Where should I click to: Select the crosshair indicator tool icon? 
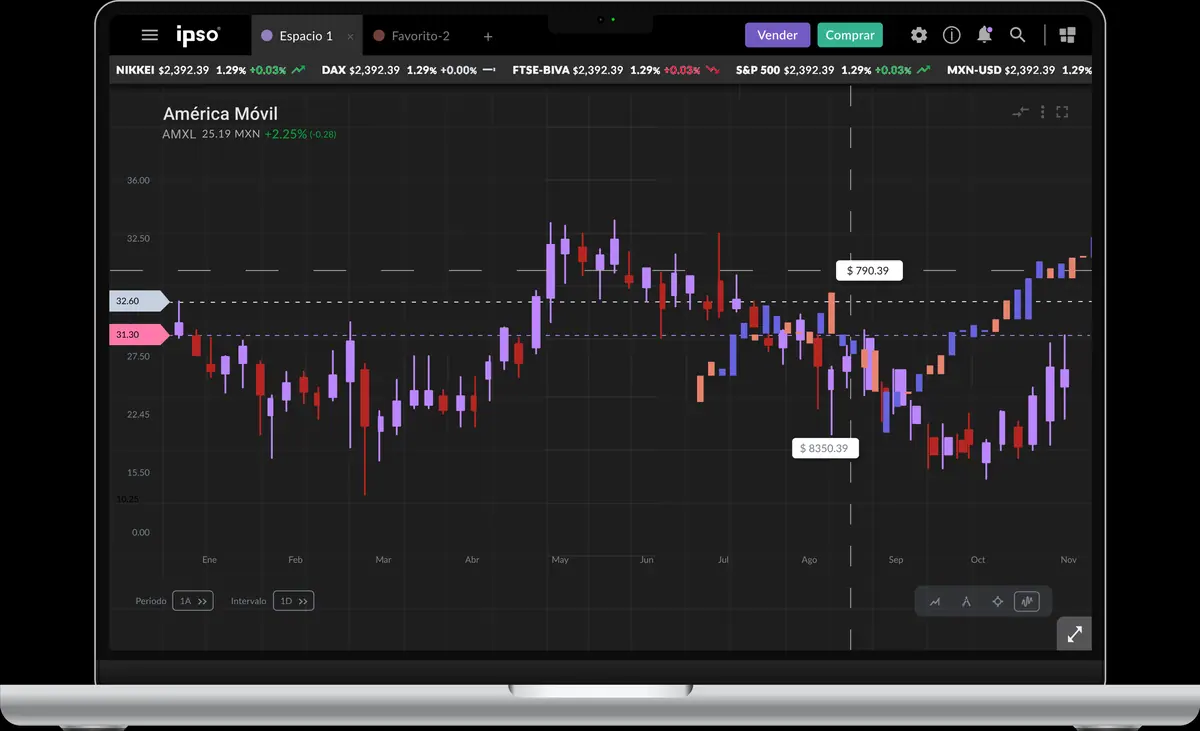coord(997,602)
